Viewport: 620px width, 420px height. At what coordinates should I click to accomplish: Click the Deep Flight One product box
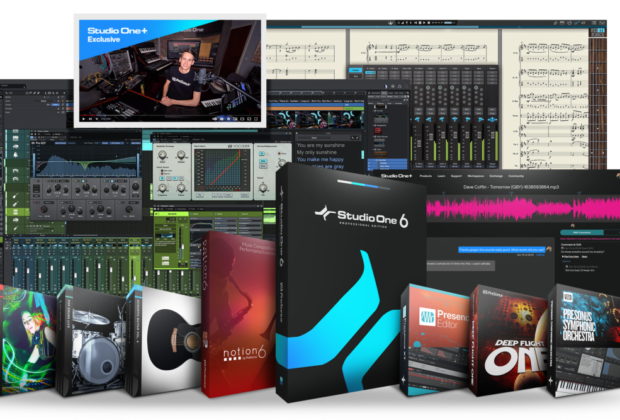click(509, 340)
